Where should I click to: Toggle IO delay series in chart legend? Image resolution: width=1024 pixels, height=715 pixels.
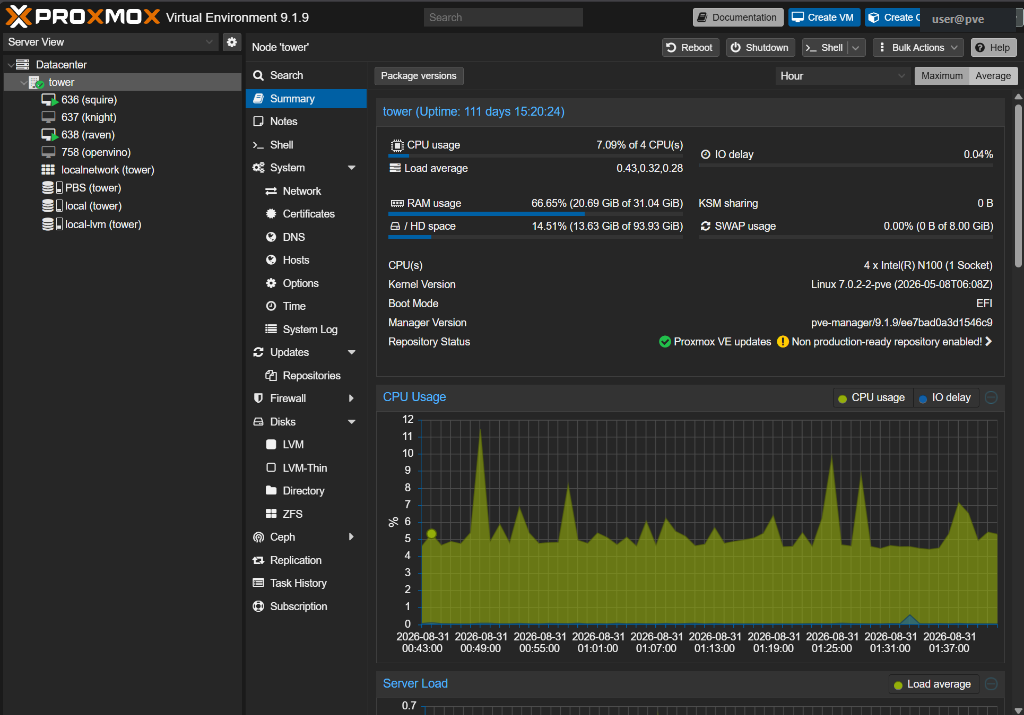tap(944, 398)
